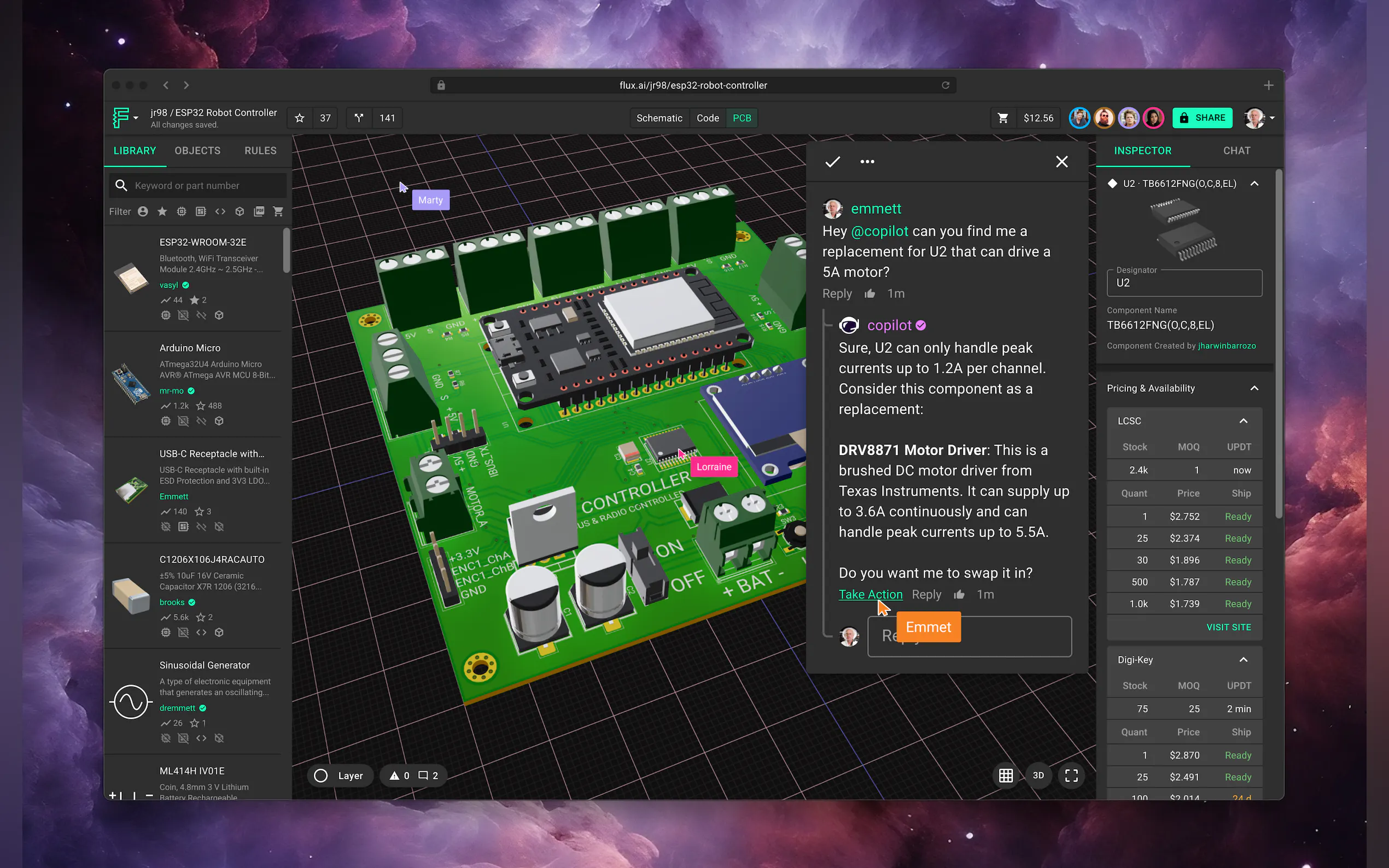The image size is (1389, 868).
Task: Mark copilot's reply as helpful with thumbs up
Action: (959, 594)
